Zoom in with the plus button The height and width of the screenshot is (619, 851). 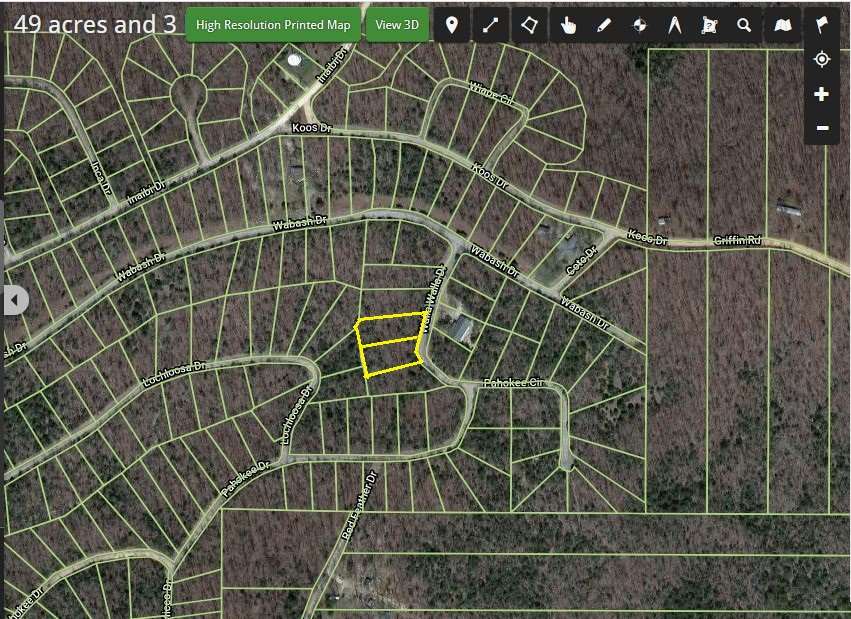(822, 94)
